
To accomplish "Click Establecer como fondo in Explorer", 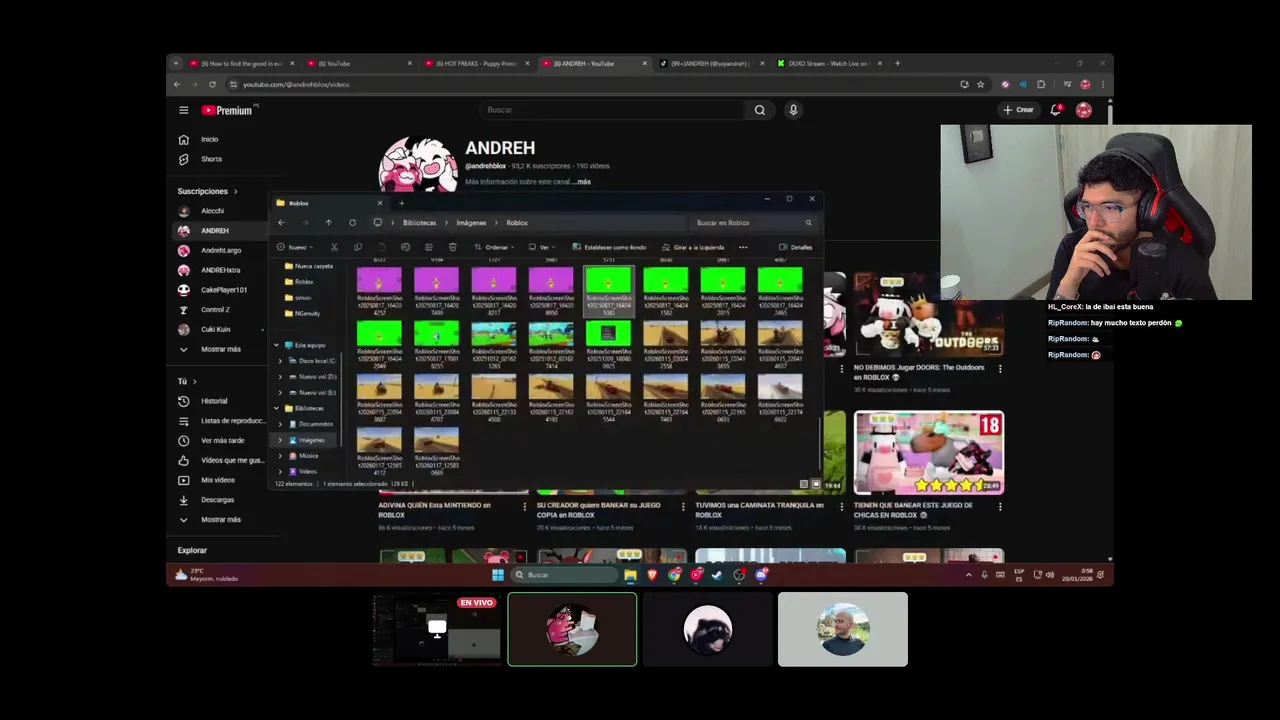I will [609, 247].
